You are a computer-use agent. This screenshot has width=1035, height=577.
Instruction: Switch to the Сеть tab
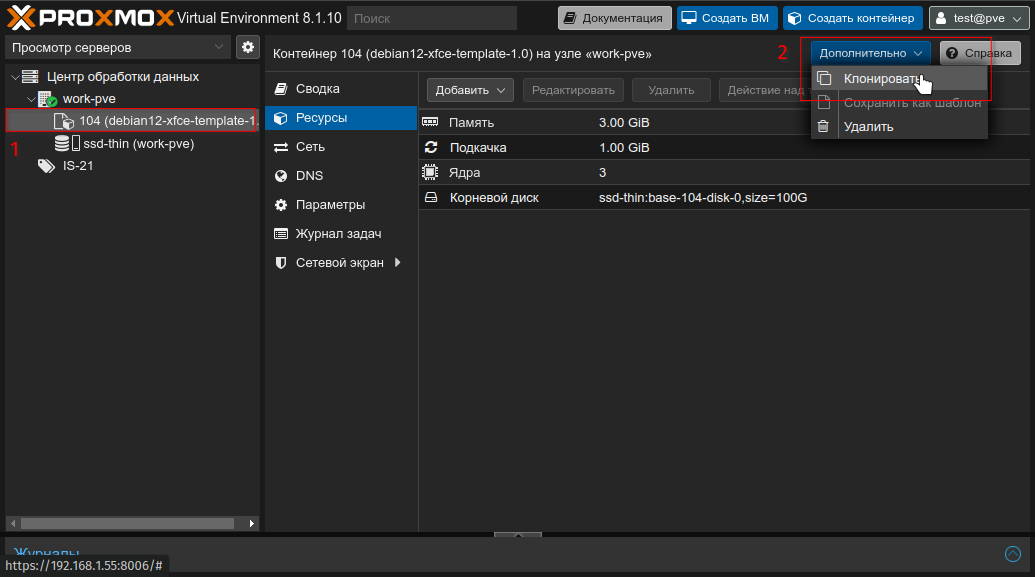pos(341,147)
